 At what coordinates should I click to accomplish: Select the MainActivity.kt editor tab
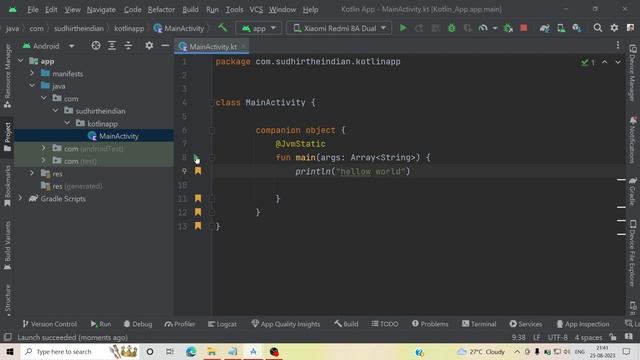tap(212, 47)
